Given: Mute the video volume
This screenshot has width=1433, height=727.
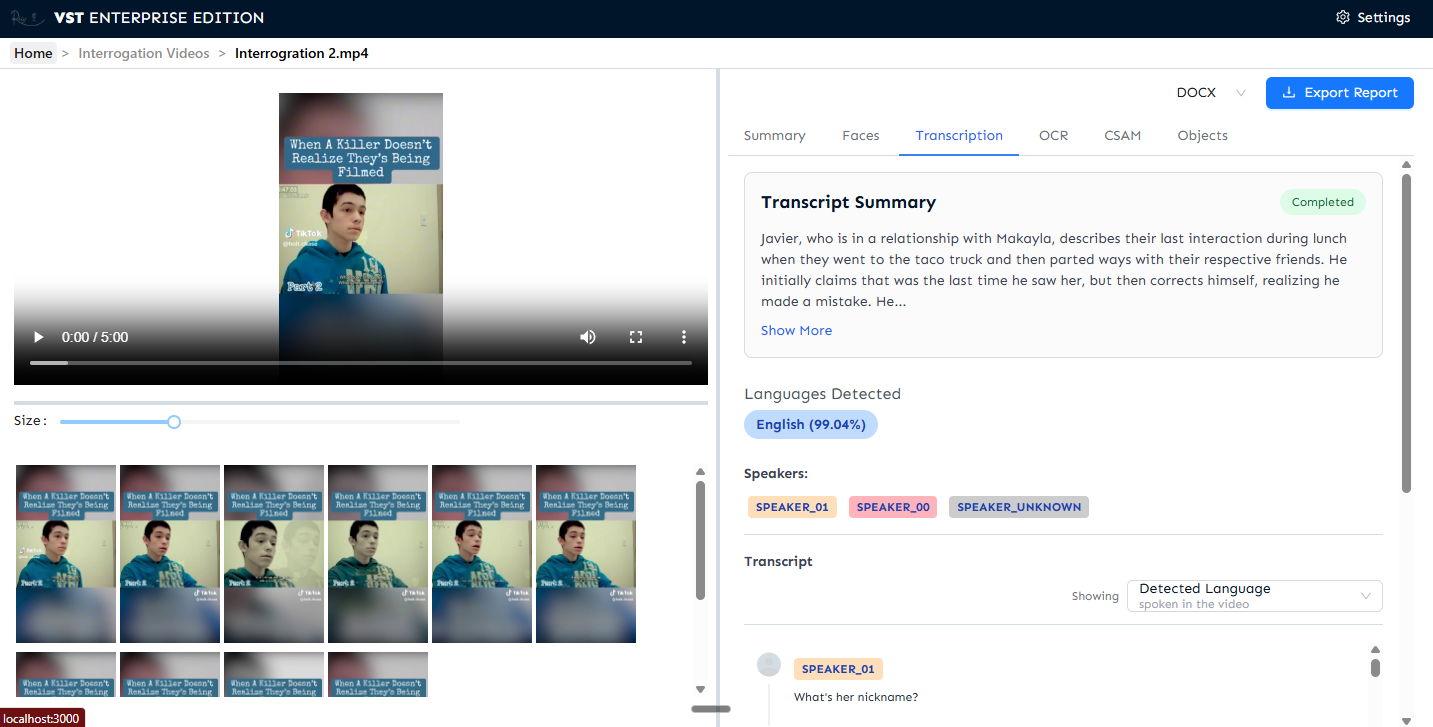Looking at the screenshot, I should tap(588, 337).
